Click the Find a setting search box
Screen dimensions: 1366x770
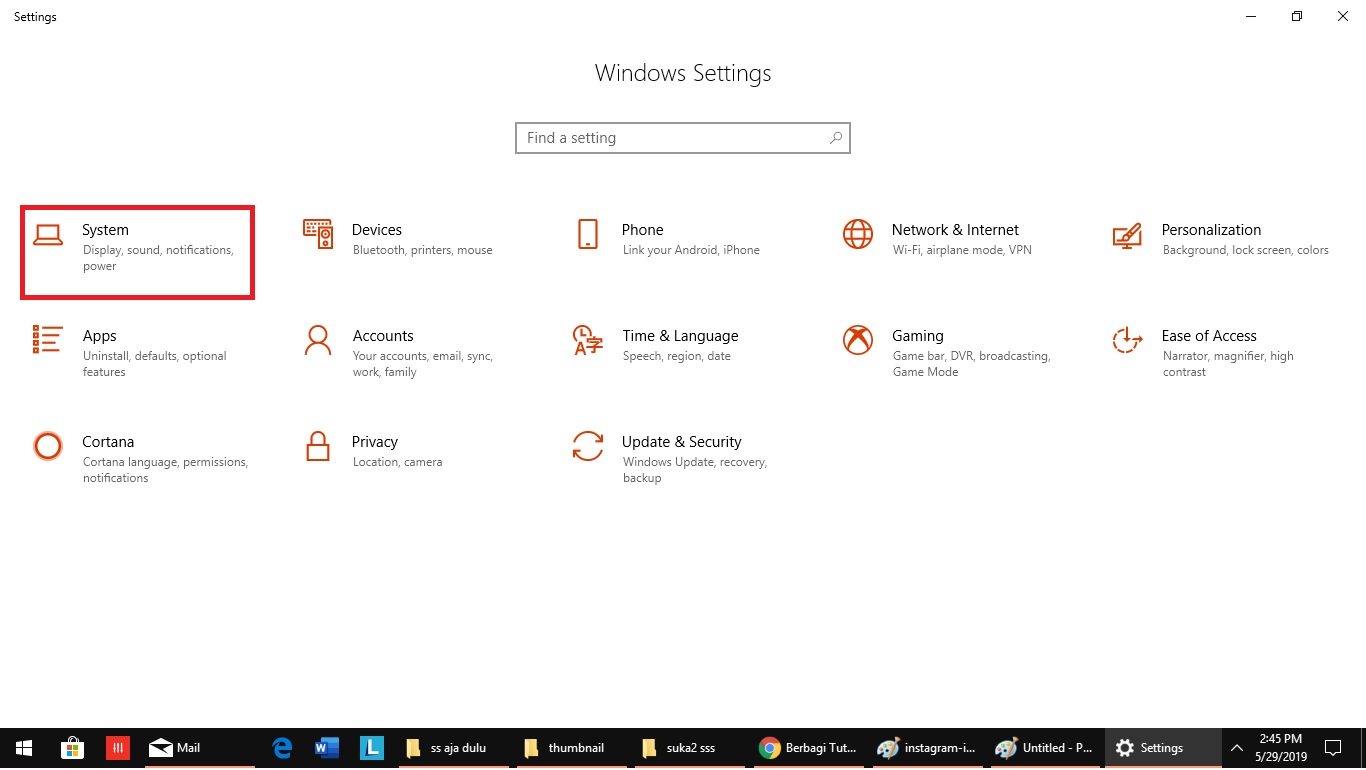tap(683, 138)
